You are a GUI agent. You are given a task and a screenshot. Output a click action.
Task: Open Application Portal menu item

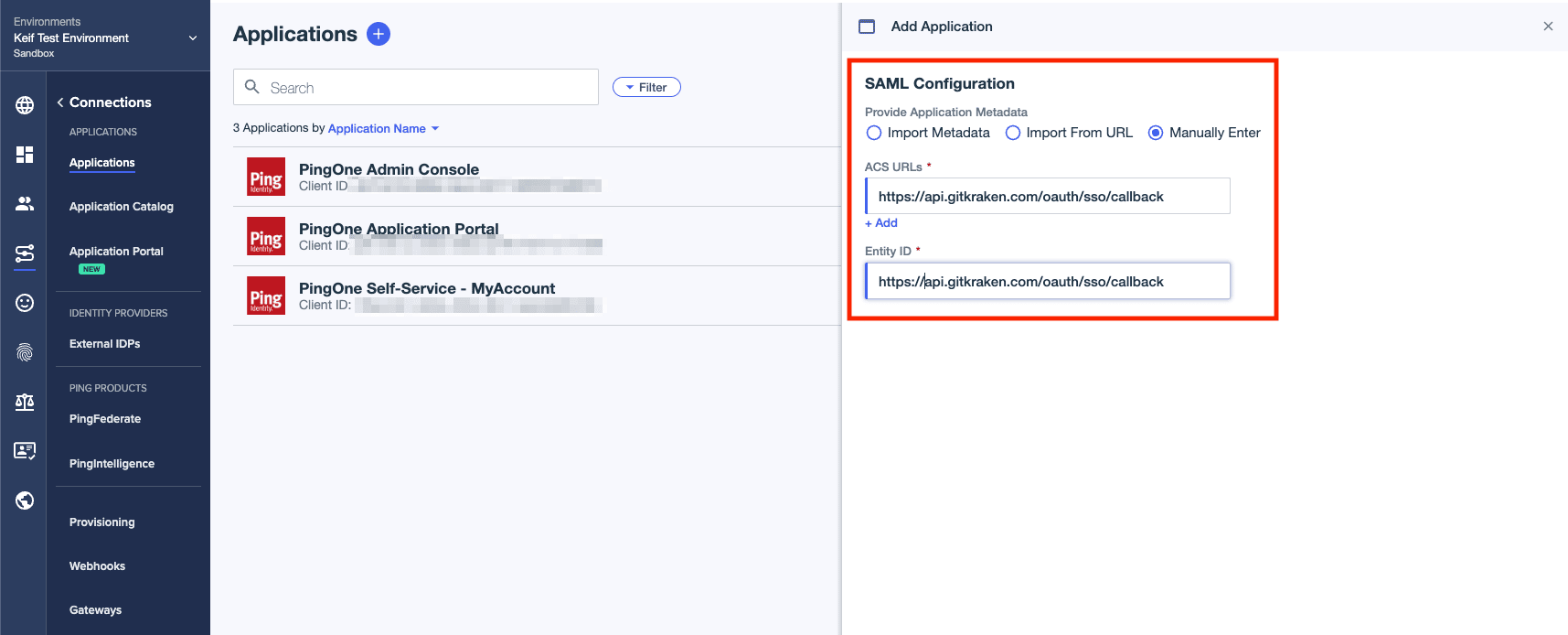click(116, 252)
